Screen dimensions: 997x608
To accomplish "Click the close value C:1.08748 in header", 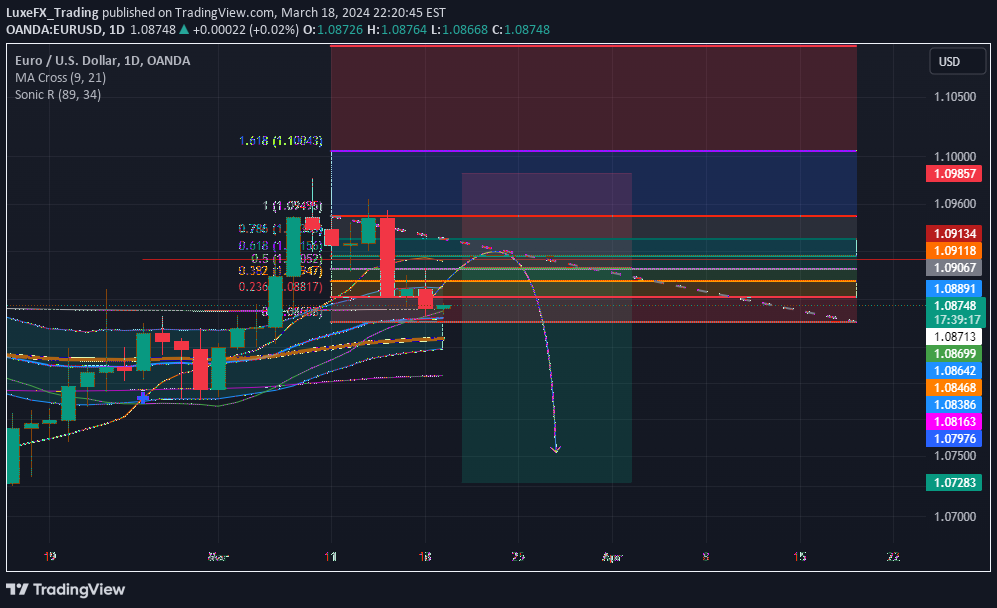I will [521, 29].
